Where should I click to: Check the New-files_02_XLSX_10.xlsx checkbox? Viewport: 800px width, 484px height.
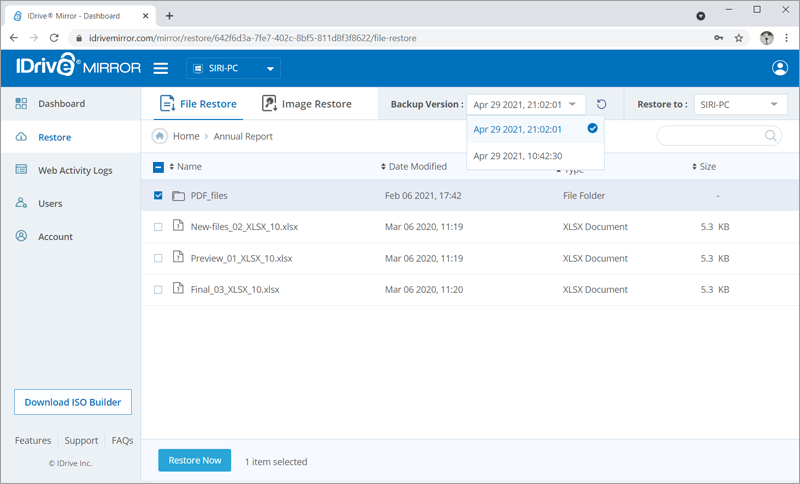[x=158, y=227]
